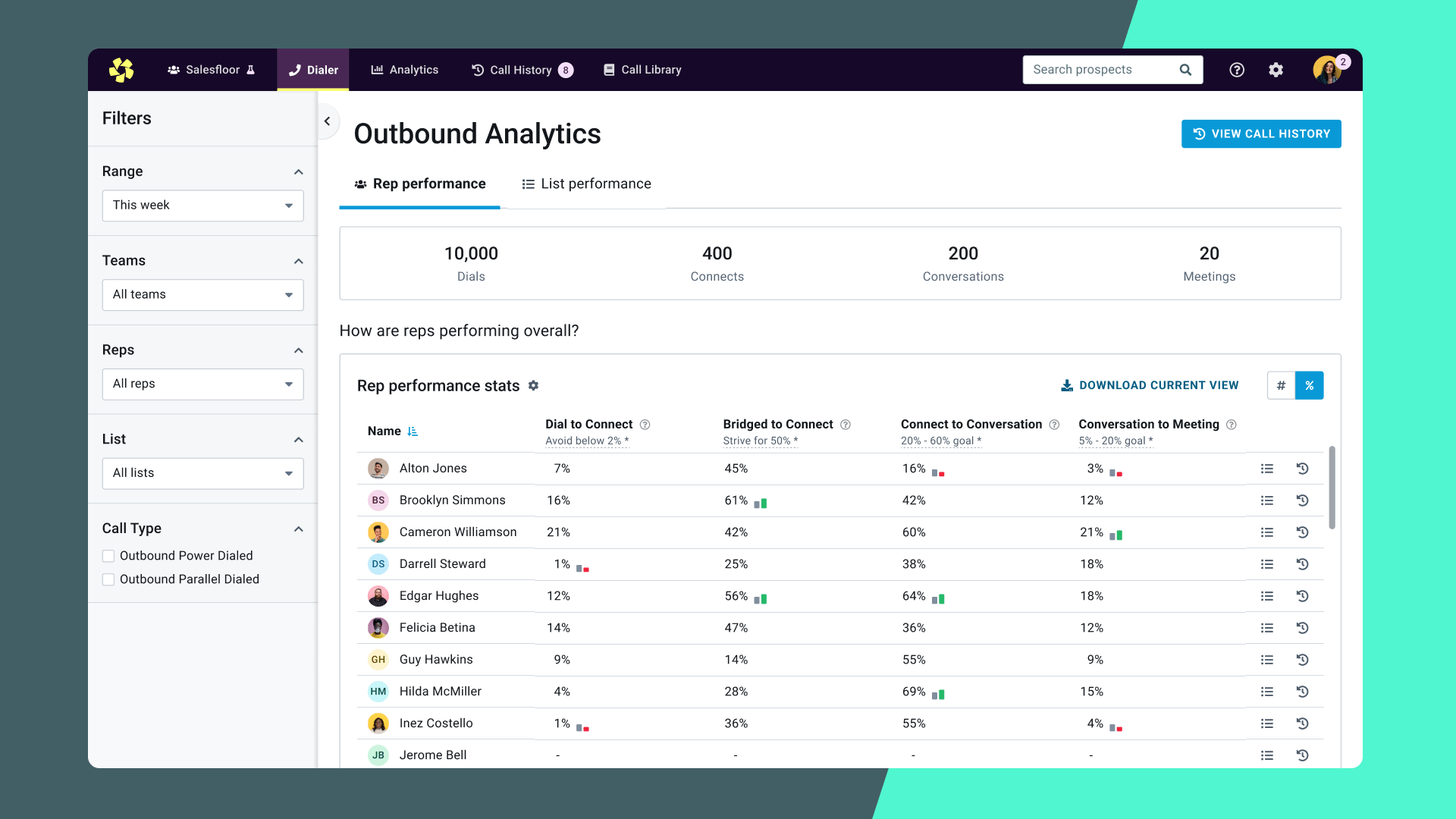Click the table's vertical scrollbar
Screen dimensions: 1456x819
(x=1332, y=488)
